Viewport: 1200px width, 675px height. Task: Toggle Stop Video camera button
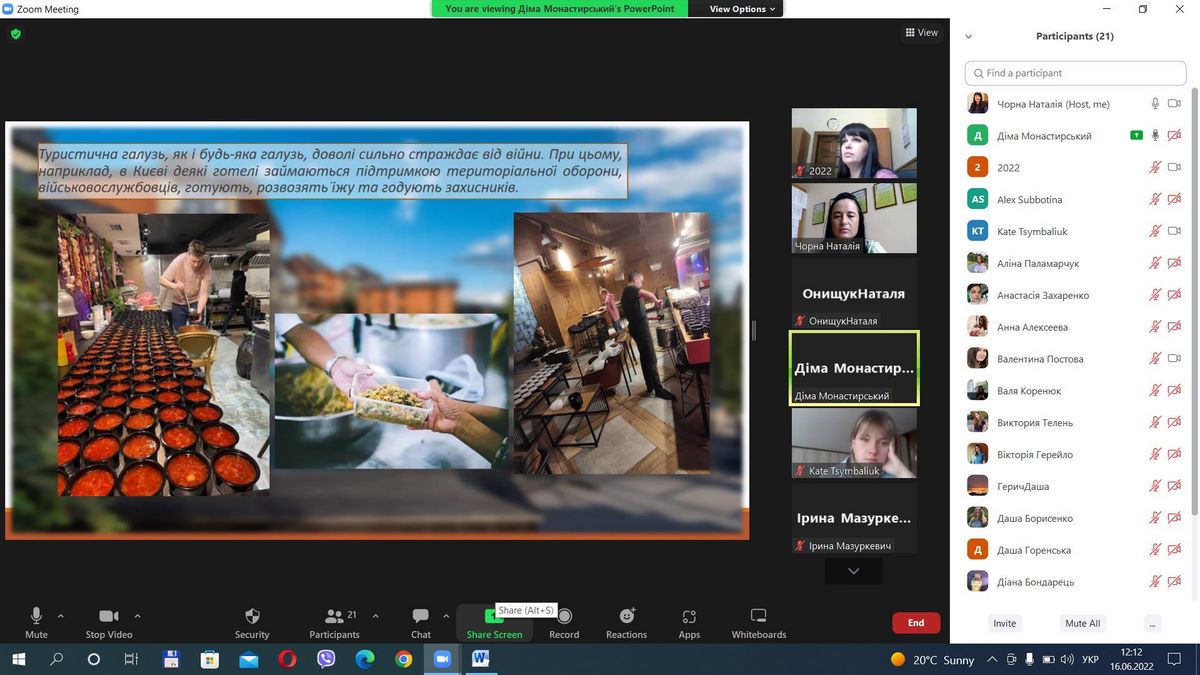pyautogui.click(x=109, y=617)
